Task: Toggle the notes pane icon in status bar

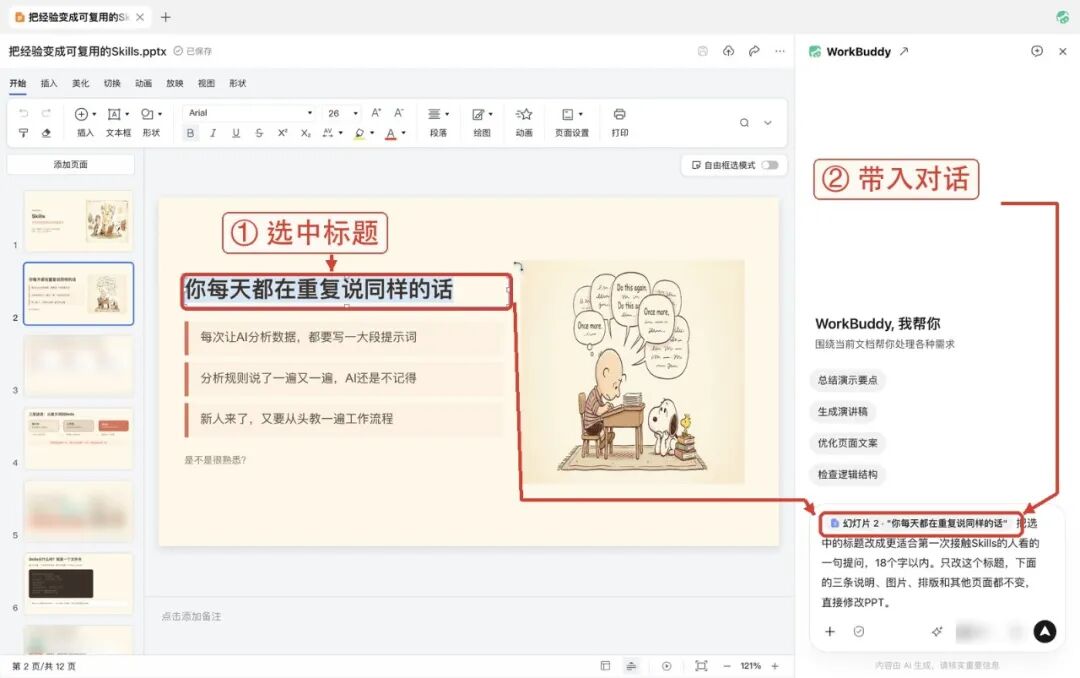Action: (x=631, y=666)
